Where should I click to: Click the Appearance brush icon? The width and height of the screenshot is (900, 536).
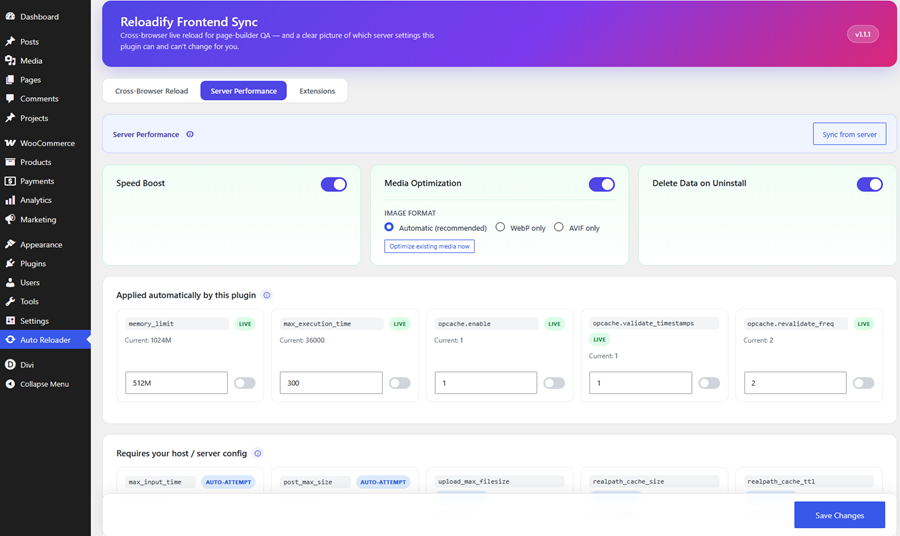pyautogui.click(x=10, y=244)
